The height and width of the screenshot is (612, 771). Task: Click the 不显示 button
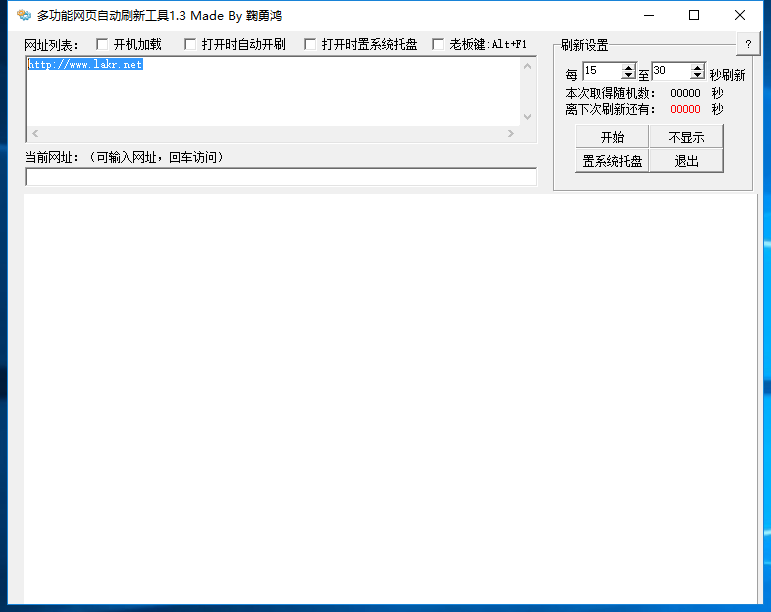pyautogui.click(x=686, y=137)
